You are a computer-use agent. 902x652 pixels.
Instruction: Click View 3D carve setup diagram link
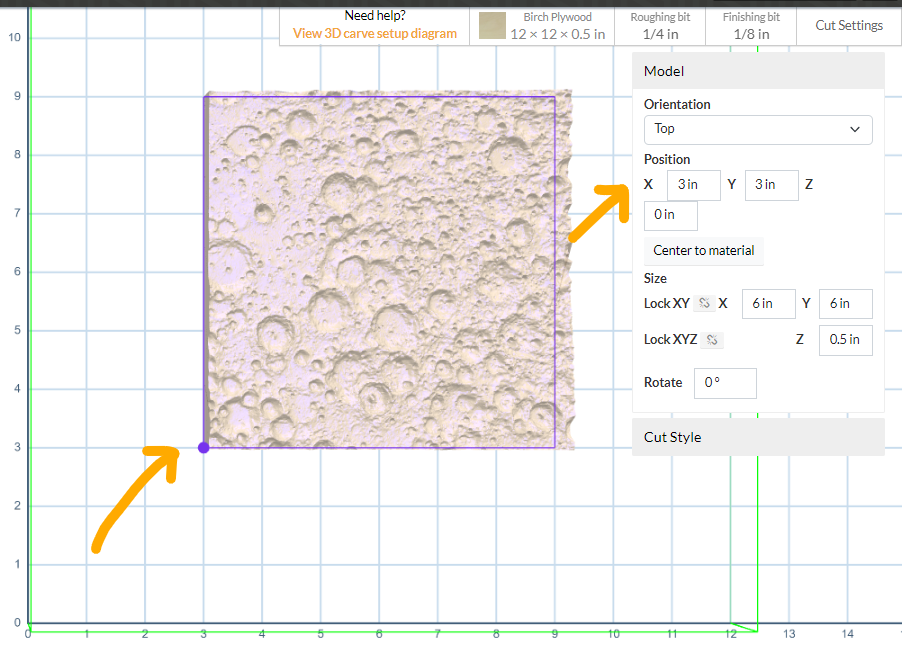pyautogui.click(x=374, y=33)
